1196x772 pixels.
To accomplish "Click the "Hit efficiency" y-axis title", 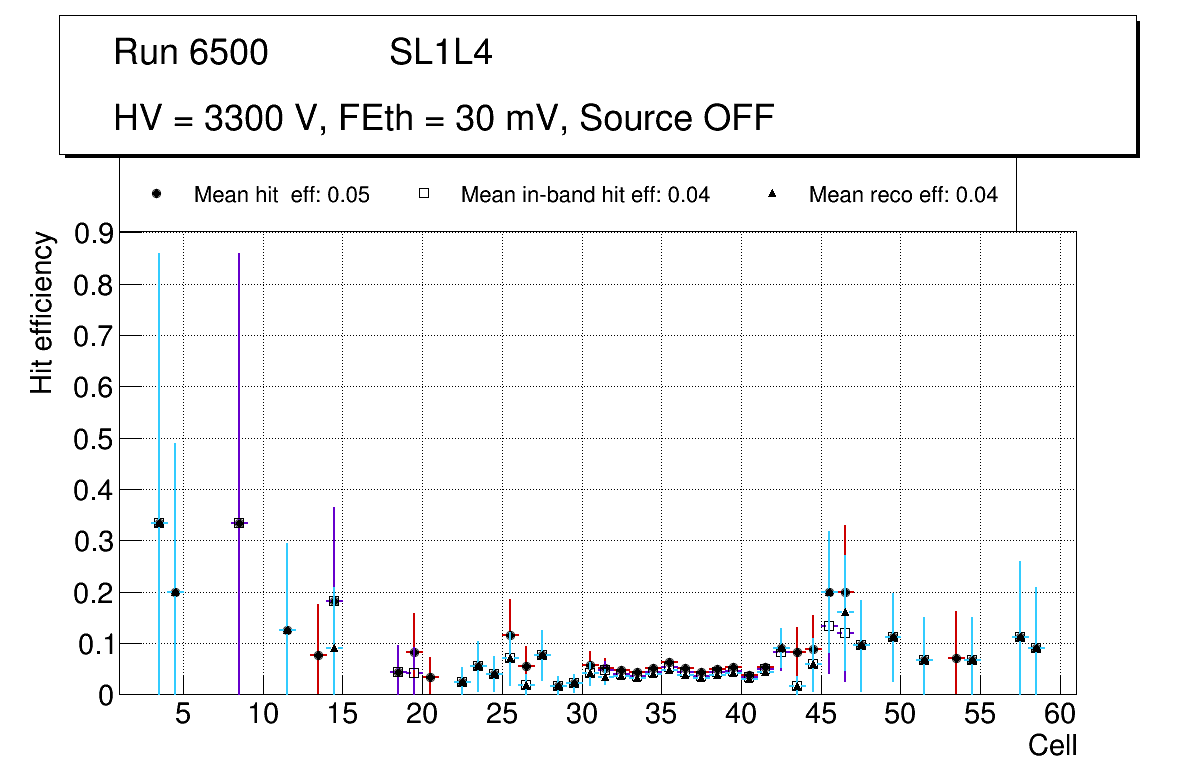I will (41, 312).
